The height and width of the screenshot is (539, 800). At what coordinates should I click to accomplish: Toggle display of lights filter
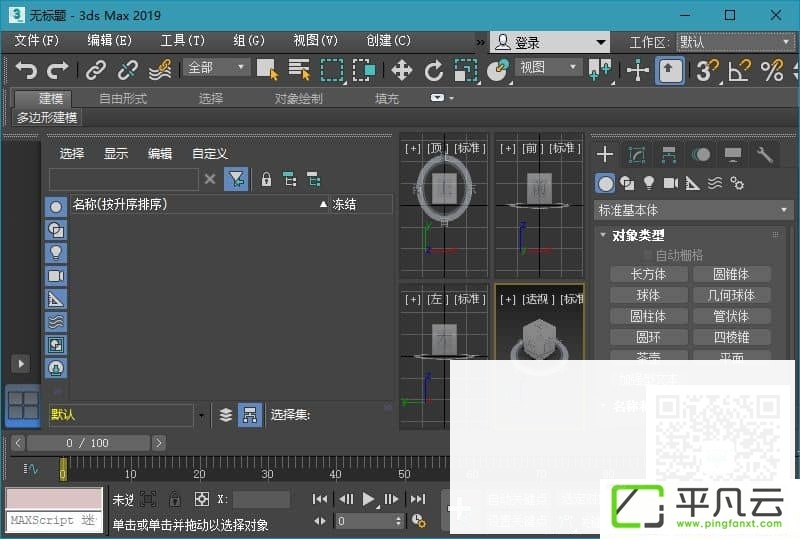pyautogui.click(x=56, y=253)
